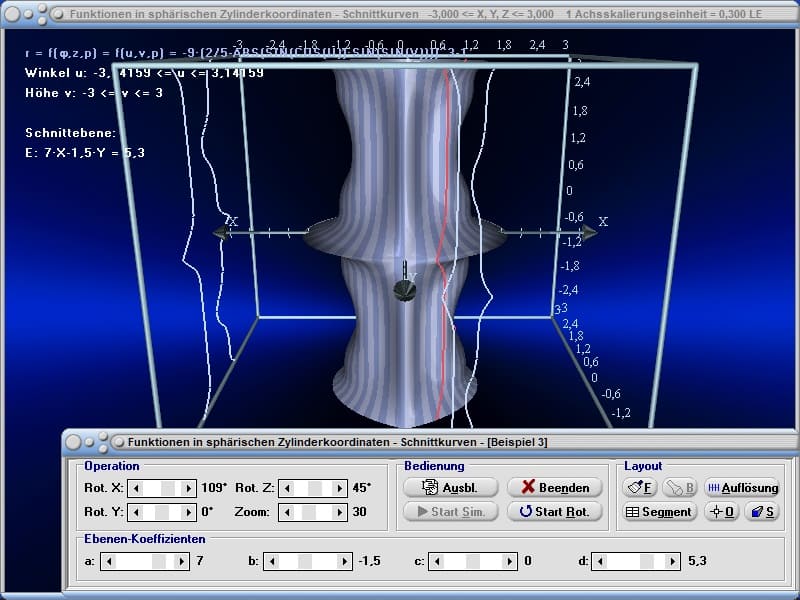Decrease Rot. Y with the left arrow
This screenshot has height=600, width=800.
136,512
